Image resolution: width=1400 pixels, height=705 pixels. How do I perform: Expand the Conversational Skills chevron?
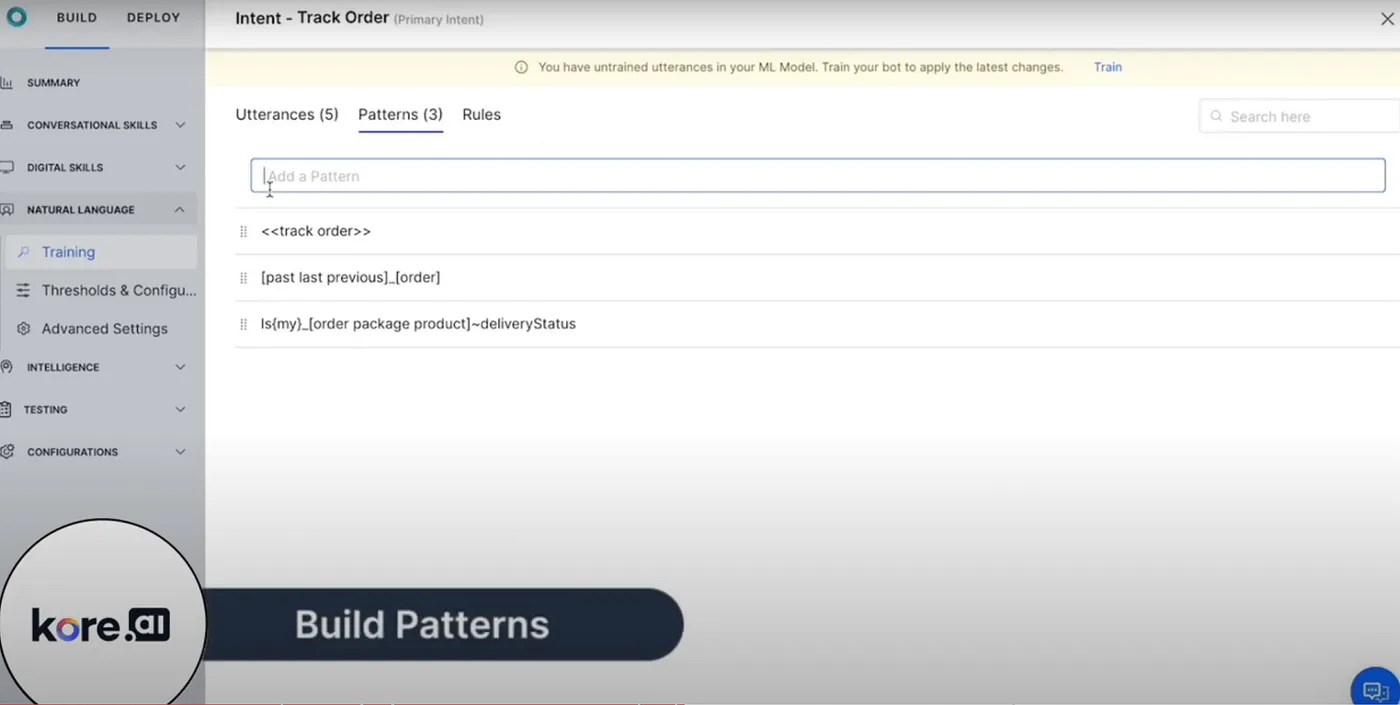click(x=180, y=125)
